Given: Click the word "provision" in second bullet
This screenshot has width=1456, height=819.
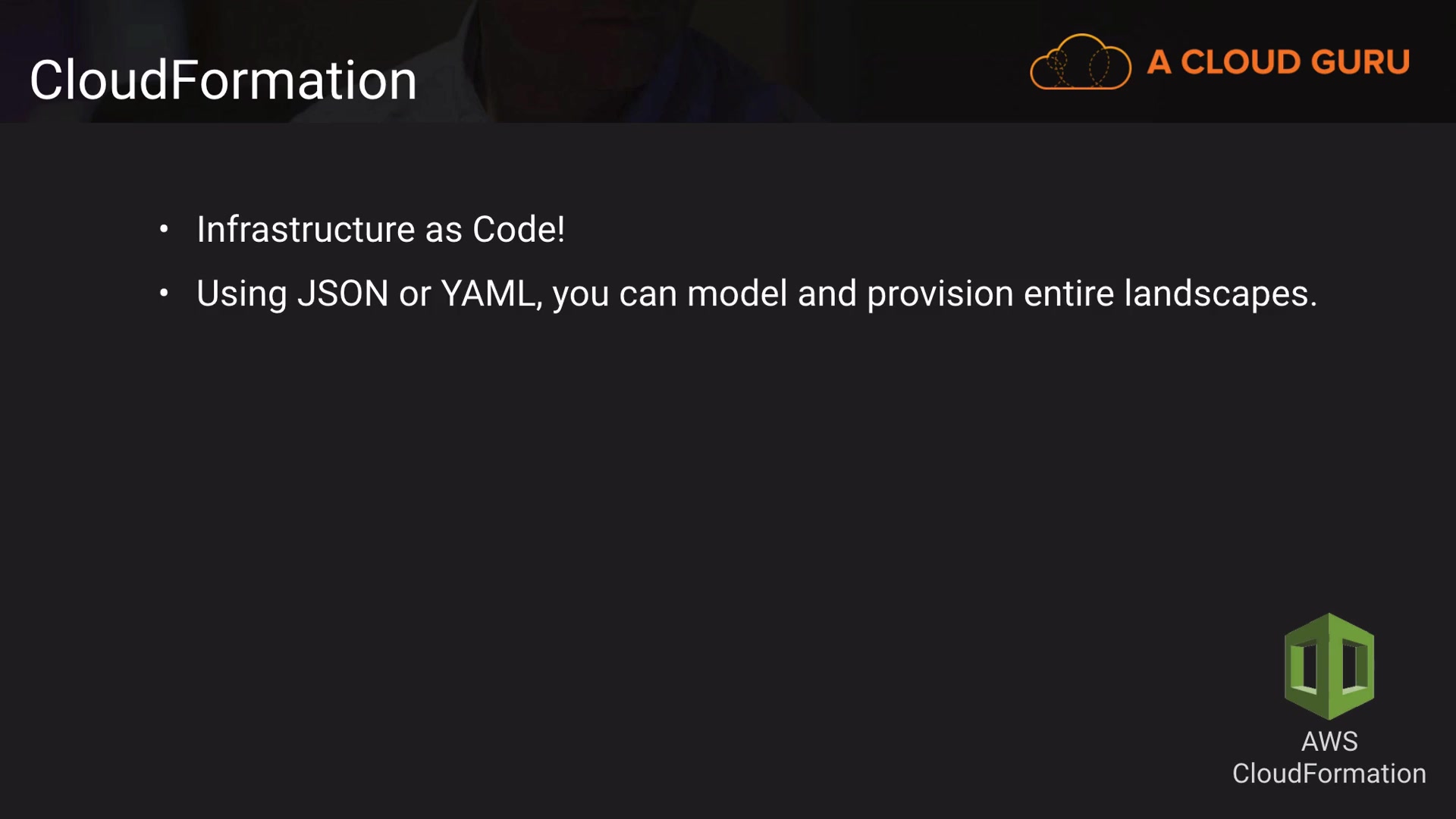Looking at the screenshot, I should 940,293.
